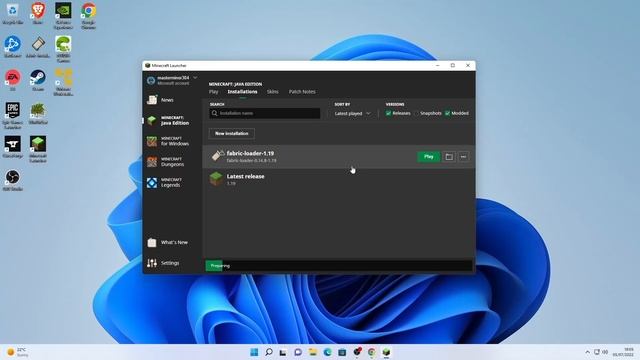Open the Google Chrome desktop shortcut
This screenshot has height=360, width=640.
point(88,16)
